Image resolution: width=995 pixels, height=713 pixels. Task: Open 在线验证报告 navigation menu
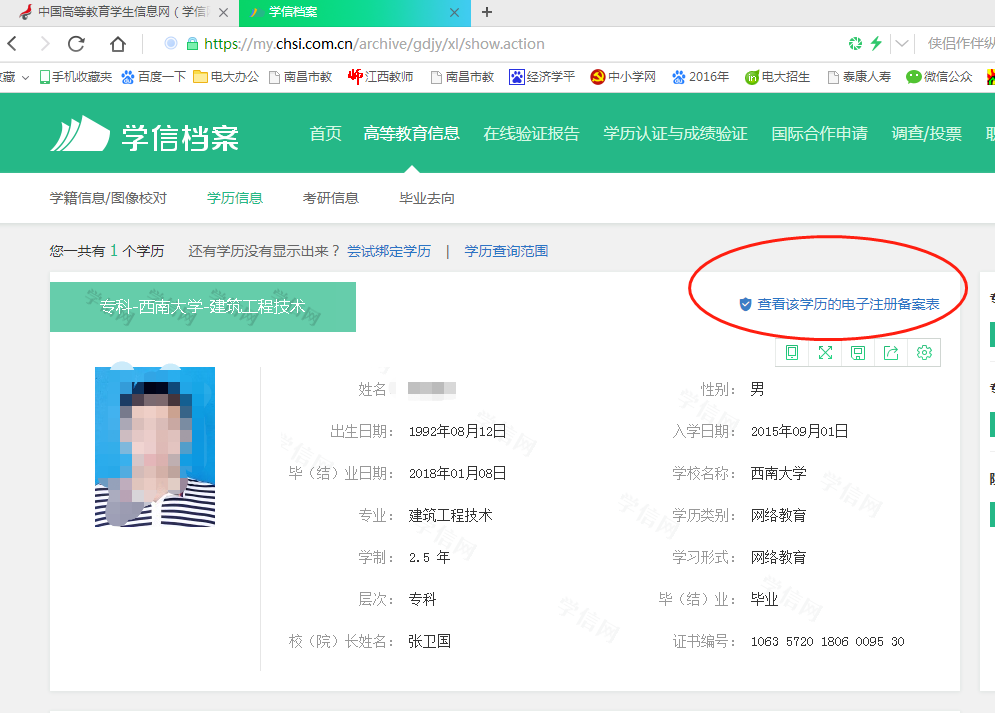[531, 134]
